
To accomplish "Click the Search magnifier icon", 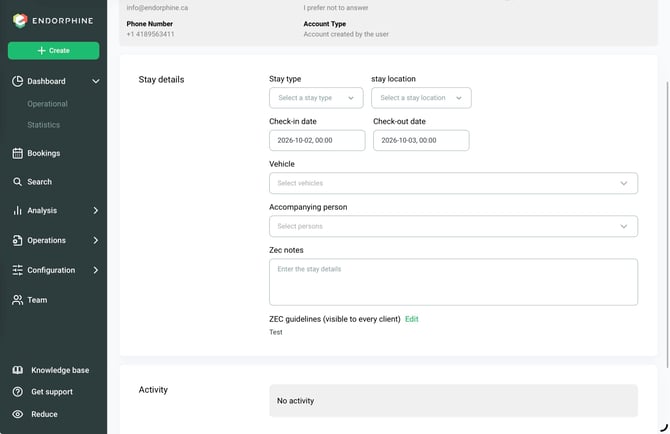I will coord(18,182).
